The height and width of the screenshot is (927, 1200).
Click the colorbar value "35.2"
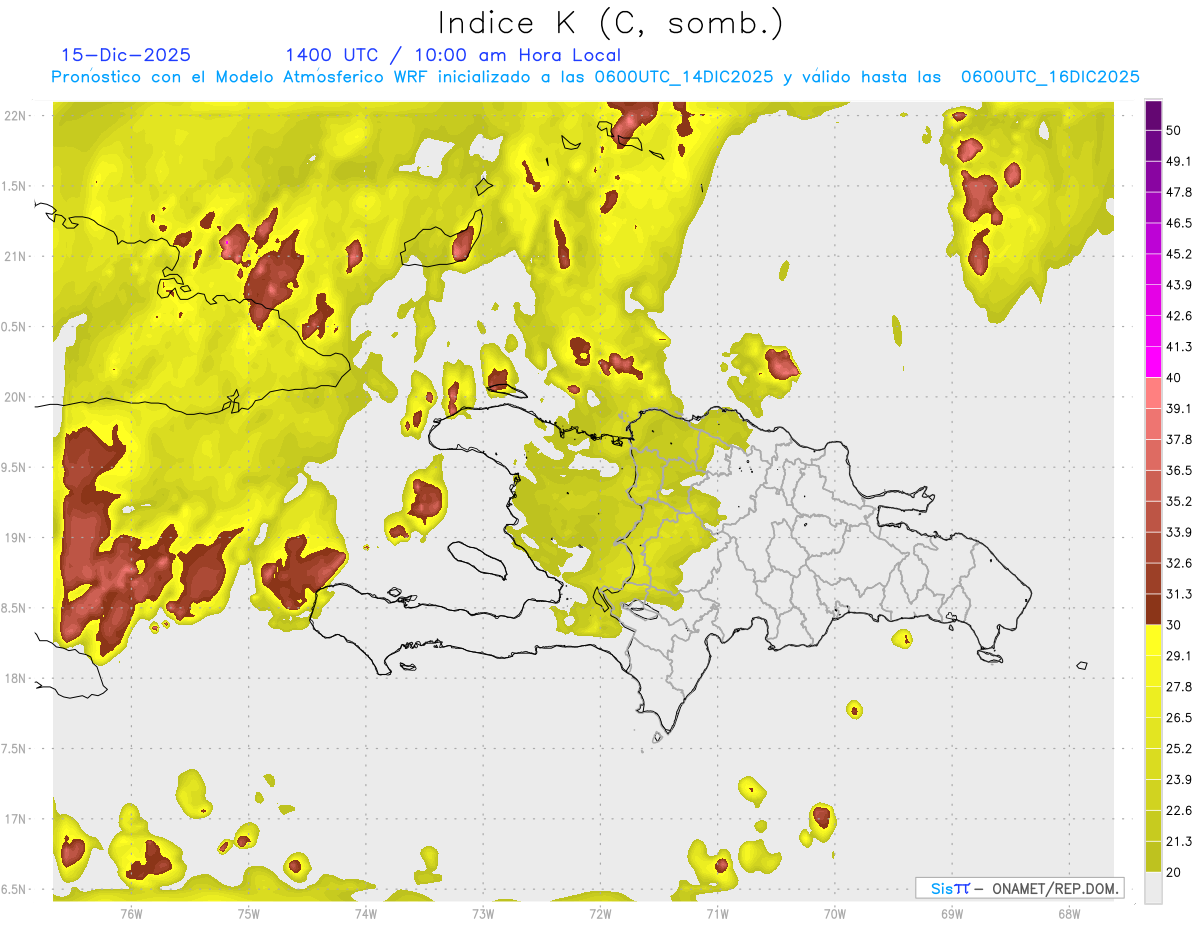1180,501
